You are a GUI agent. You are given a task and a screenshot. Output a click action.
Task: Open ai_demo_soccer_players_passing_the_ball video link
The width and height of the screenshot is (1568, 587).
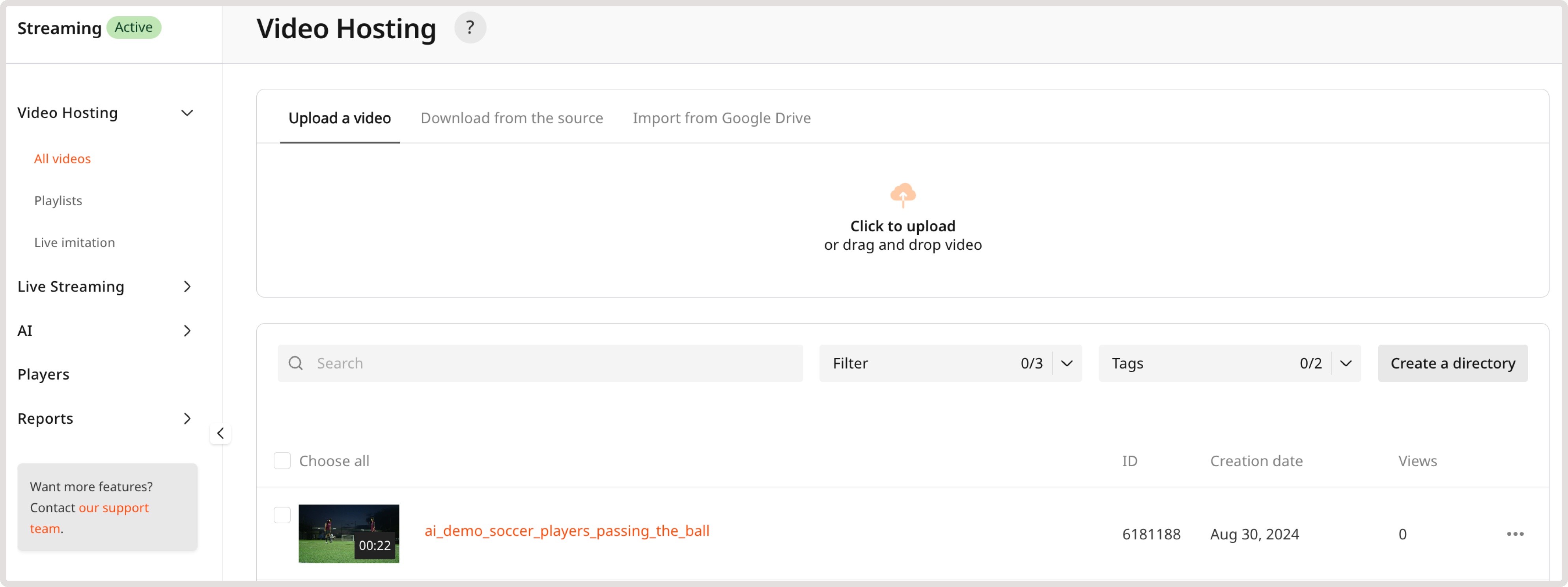pyautogui.click(x=567, y=530)
